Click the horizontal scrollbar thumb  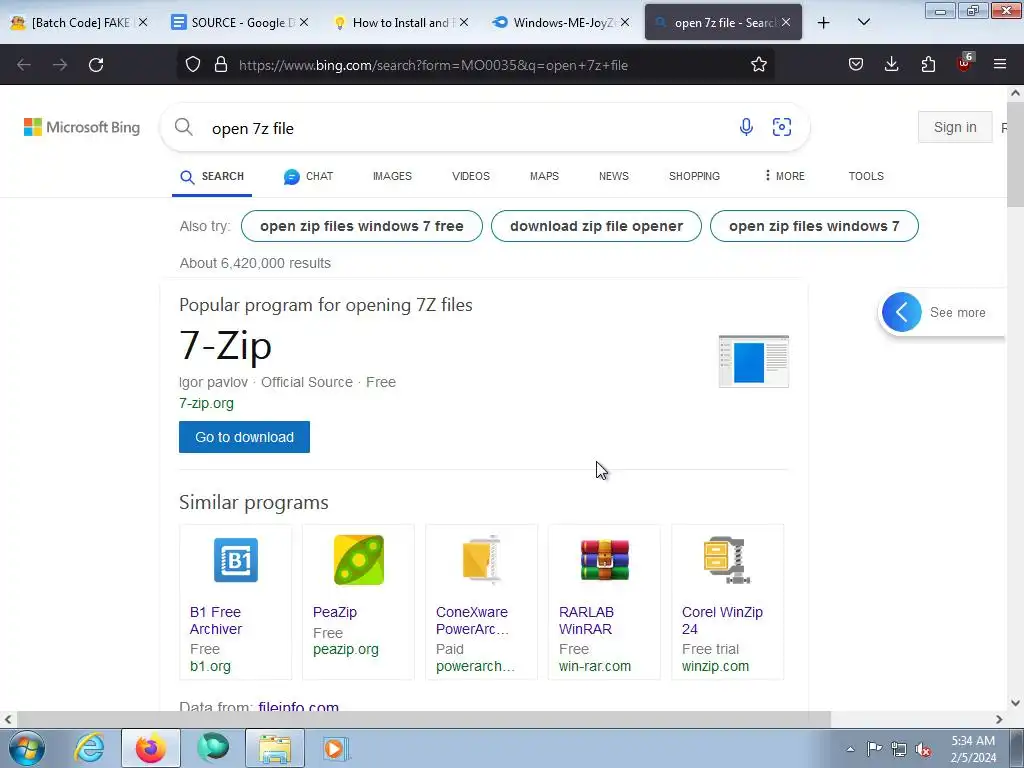pyautogui.click(x=424, y=719)
